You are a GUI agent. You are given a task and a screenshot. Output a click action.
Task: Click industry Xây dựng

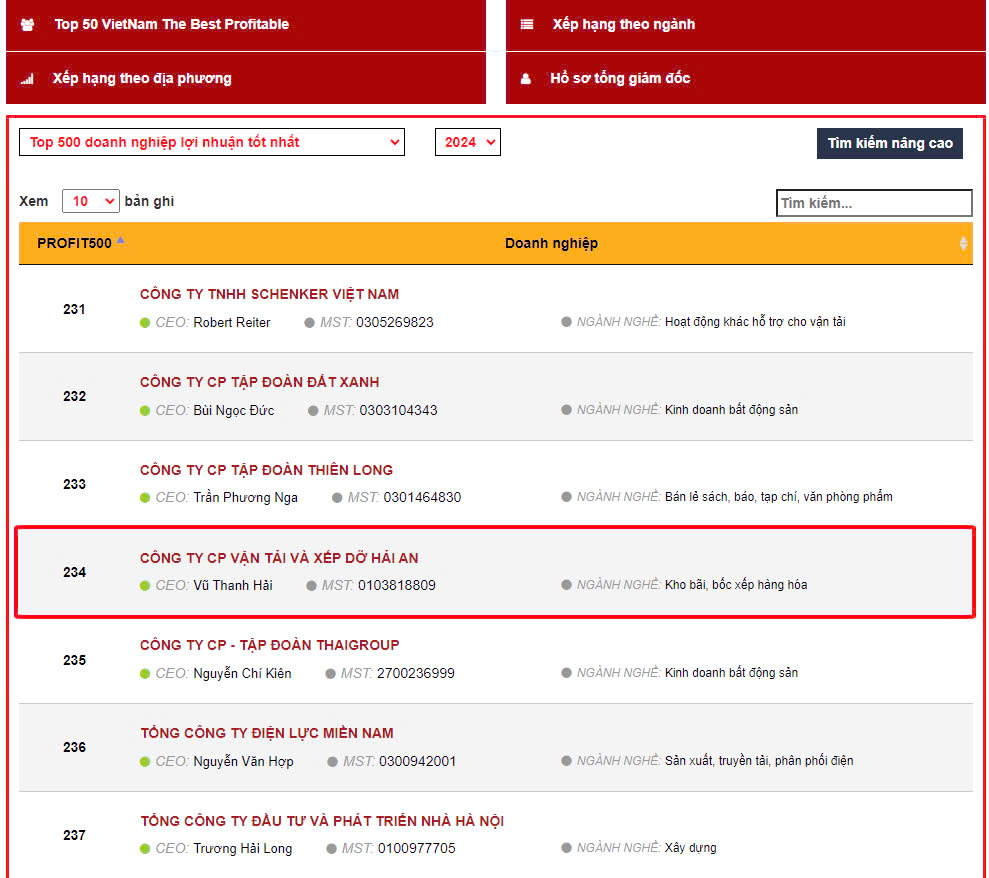(690, 848)
